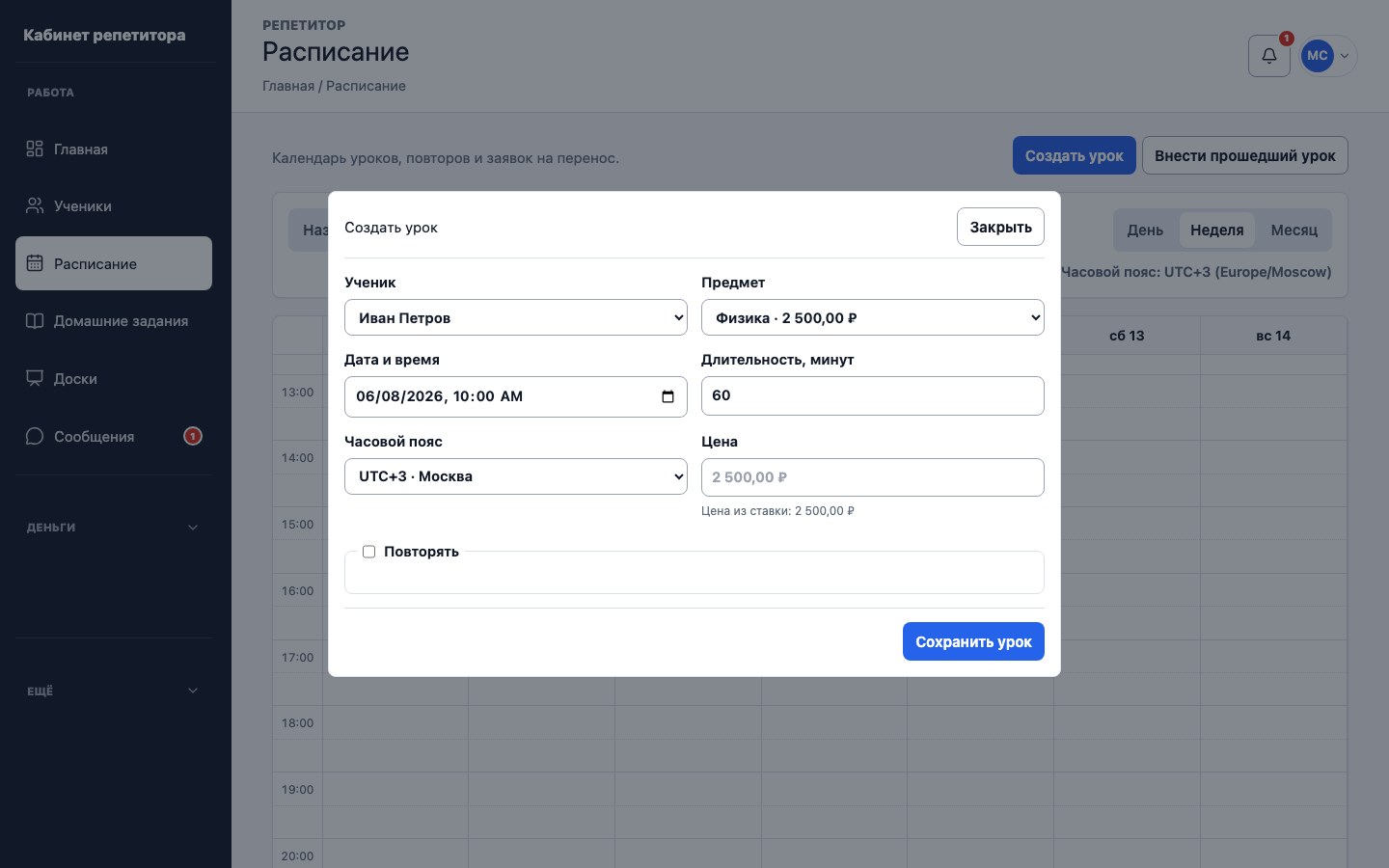
Task: Open notifications bell icon
Action: coord(1269,56)
